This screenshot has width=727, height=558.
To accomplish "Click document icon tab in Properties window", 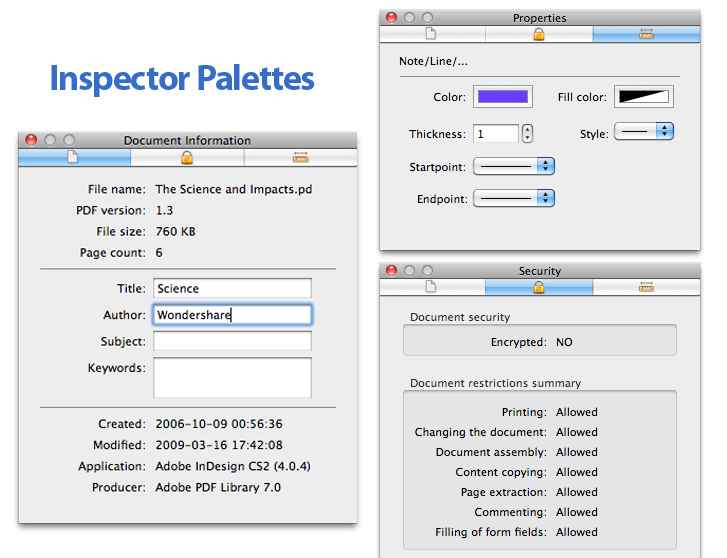I will pos(432,34).
